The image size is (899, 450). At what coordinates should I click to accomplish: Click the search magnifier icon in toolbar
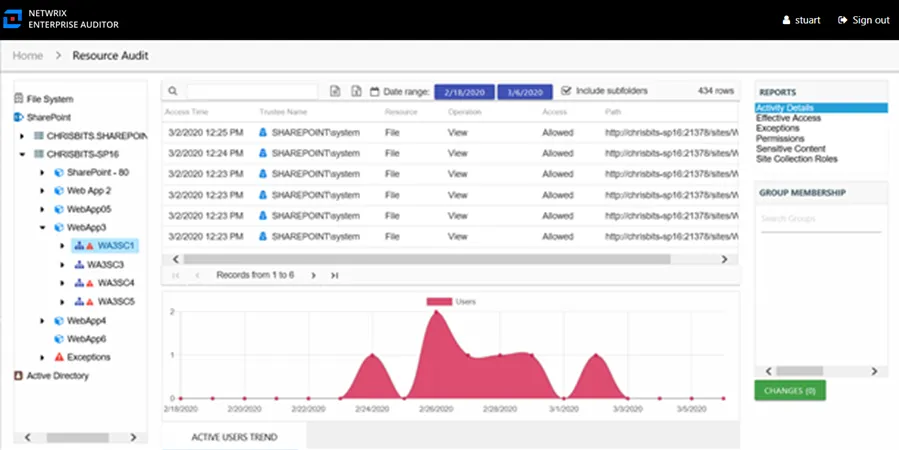click(173, 91)
